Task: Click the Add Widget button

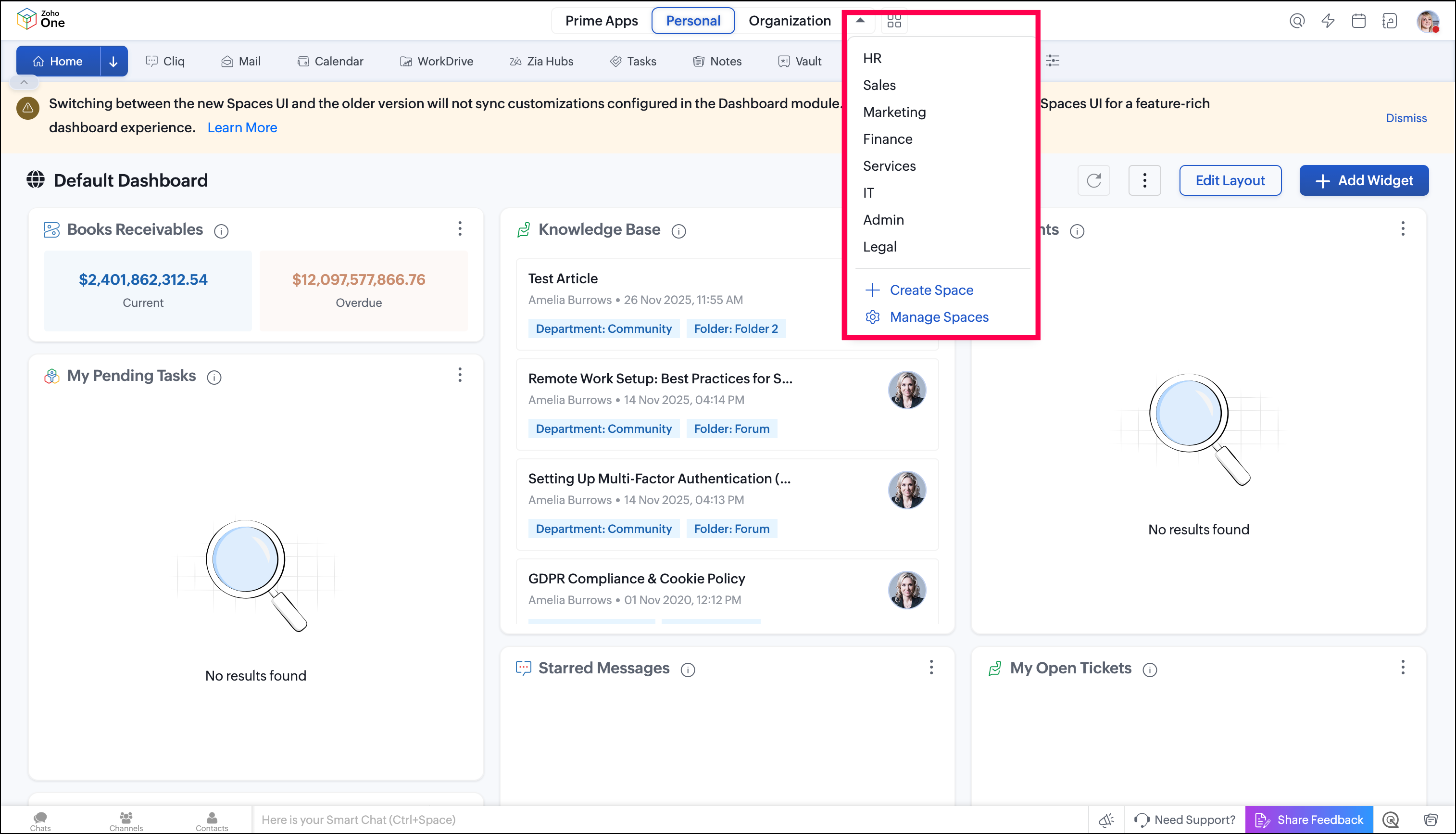Action: (x=1364, y=180)
